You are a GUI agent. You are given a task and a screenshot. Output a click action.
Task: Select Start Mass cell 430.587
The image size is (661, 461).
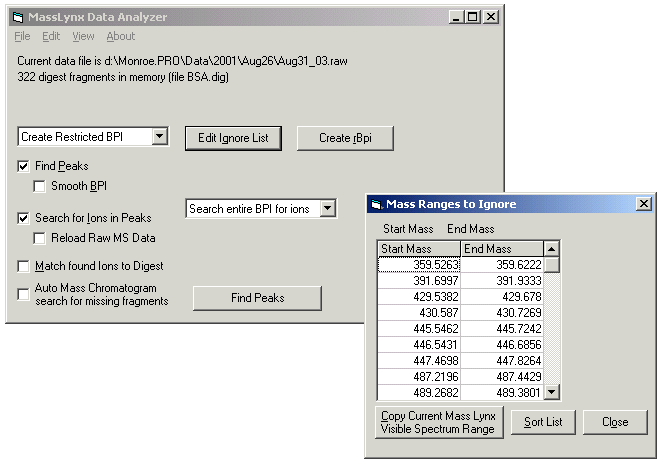(419, 313)
